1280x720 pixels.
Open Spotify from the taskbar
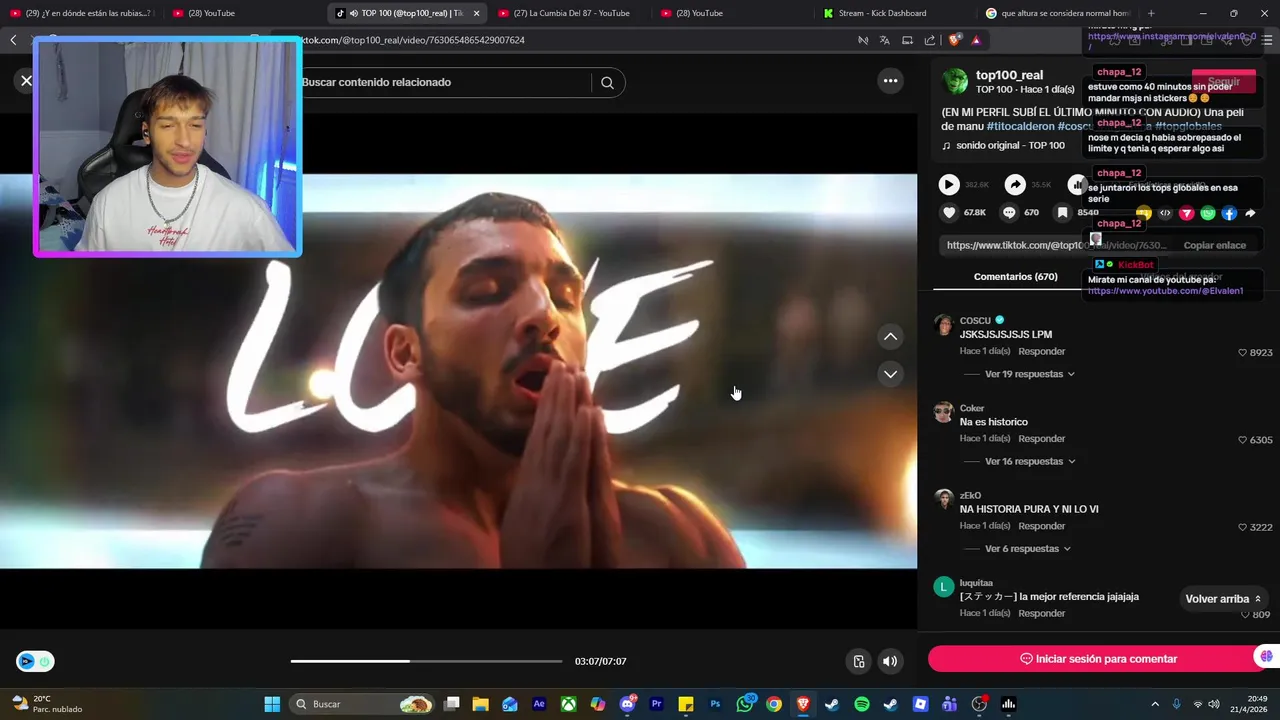tap(862, 704)
